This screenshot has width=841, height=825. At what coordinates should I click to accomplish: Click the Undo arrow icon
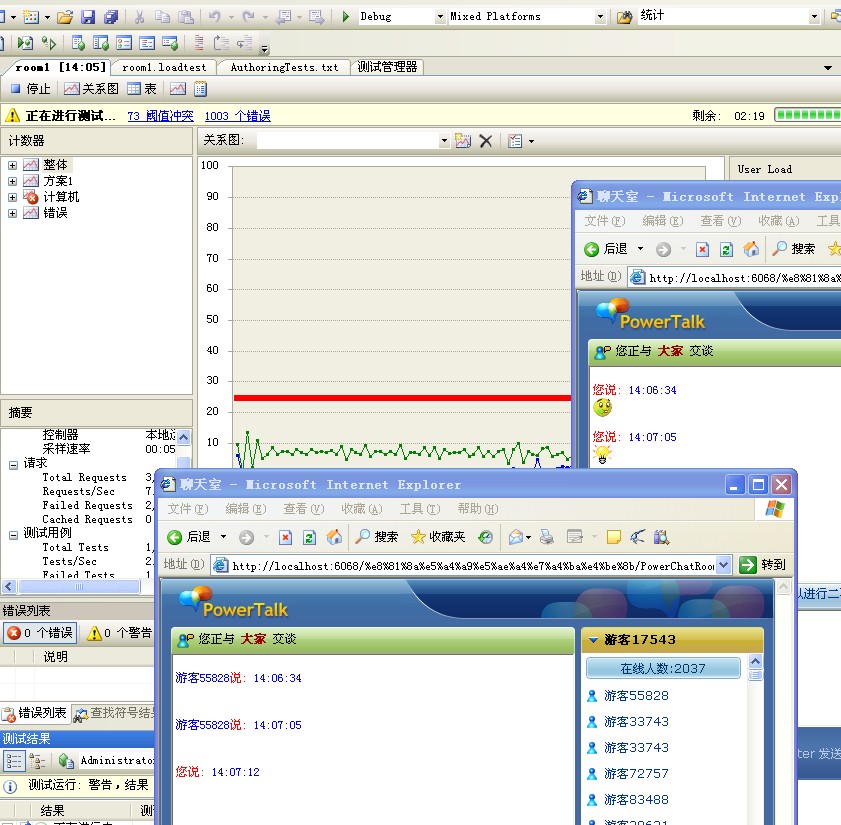point(215,17)
